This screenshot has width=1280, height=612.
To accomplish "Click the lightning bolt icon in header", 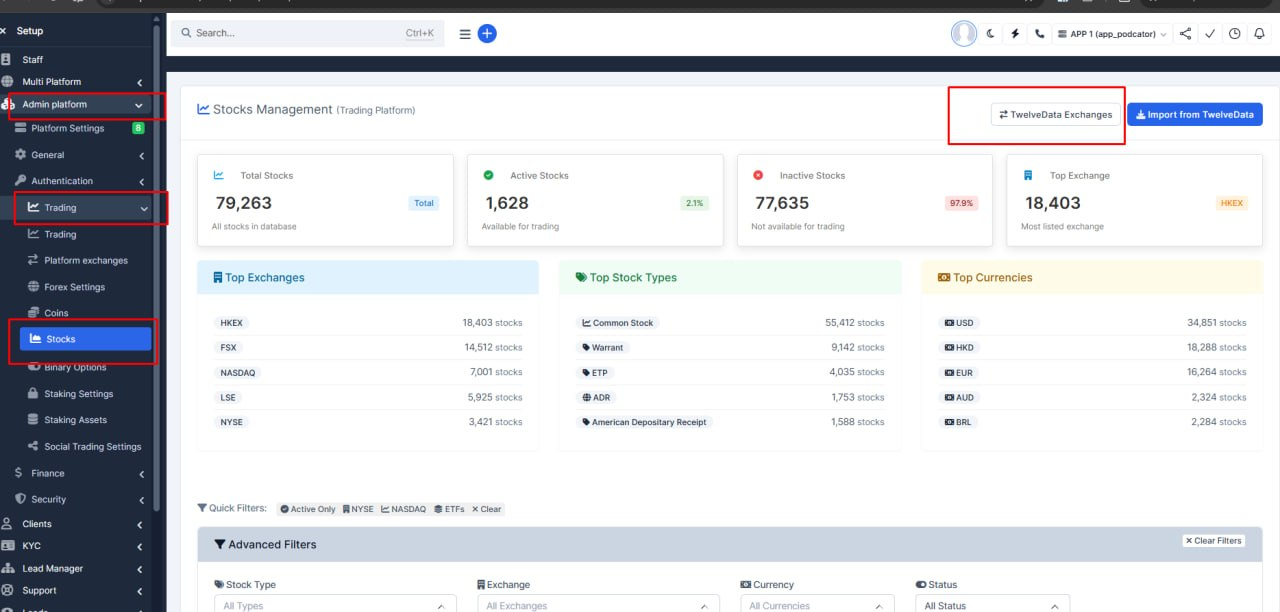I will 1015,33.
